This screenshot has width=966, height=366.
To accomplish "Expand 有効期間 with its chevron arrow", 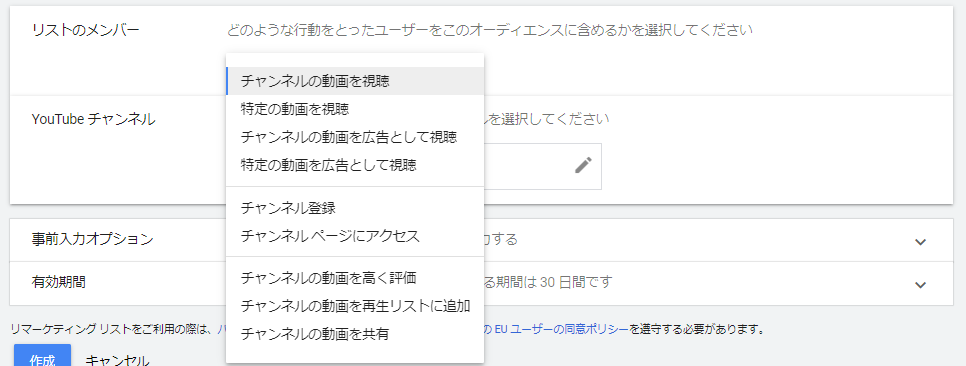I will [x=920, y=285].
